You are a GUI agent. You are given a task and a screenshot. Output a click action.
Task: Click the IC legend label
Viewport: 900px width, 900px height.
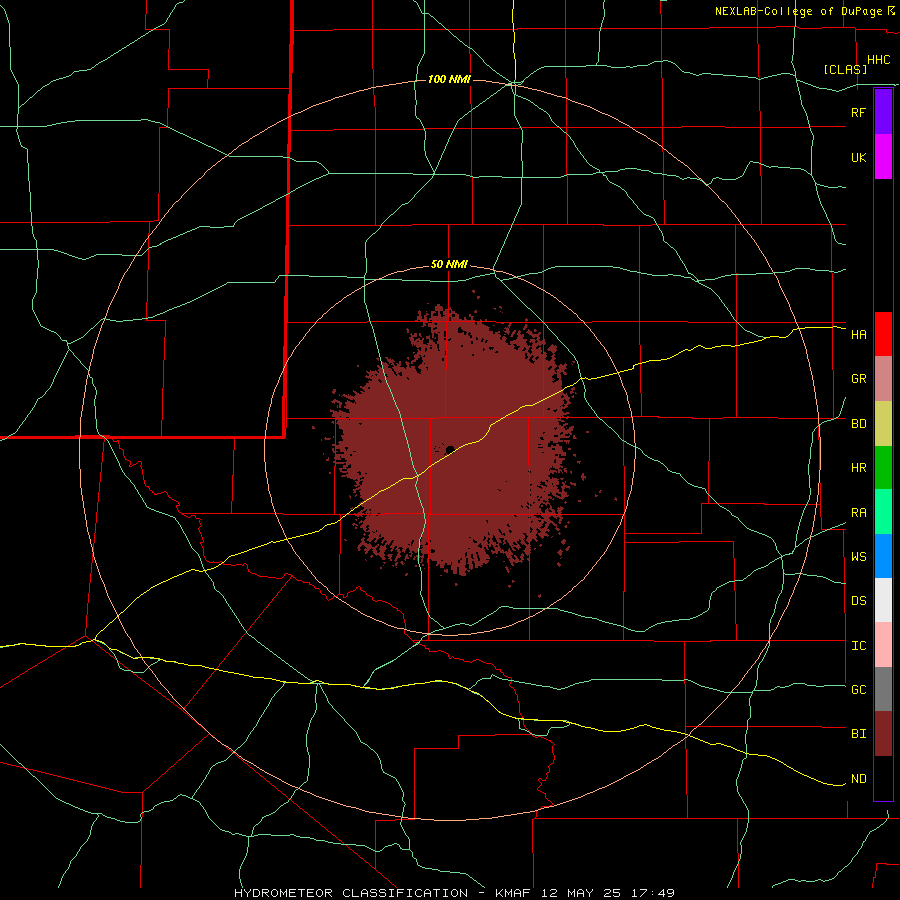pos(858,646)
